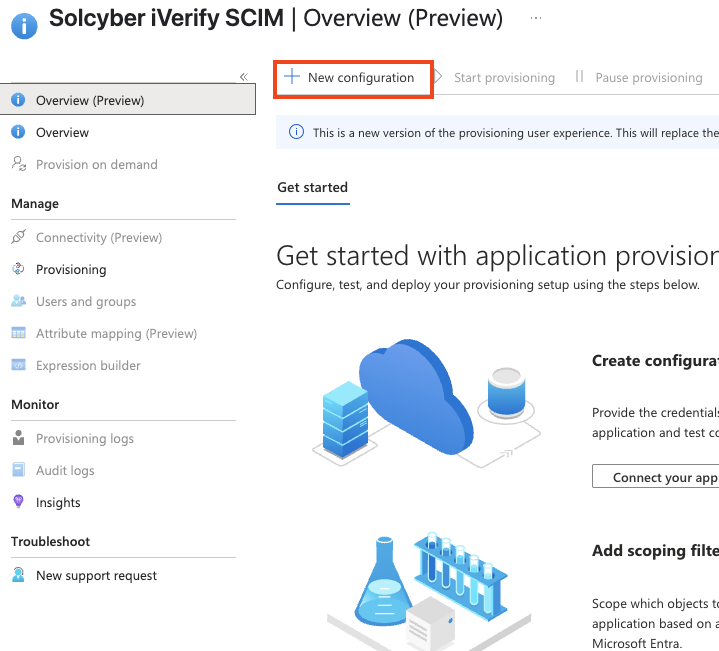
Task: Click the Provisioning logs icon
Action: pos(18,438)
